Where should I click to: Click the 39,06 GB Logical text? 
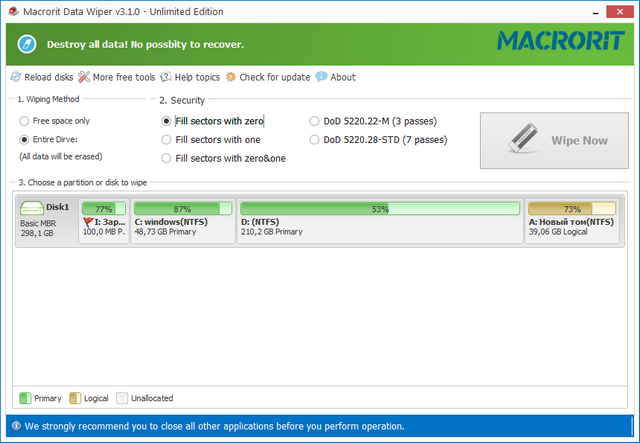tap(558, 232)
